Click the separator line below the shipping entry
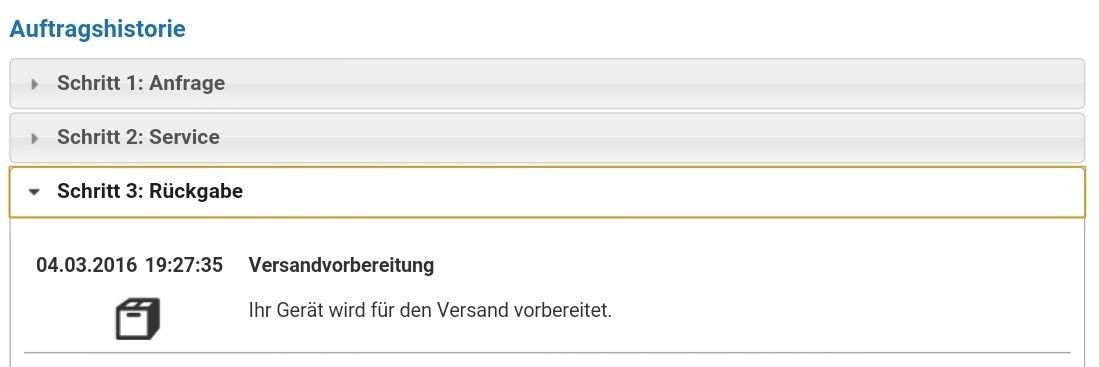The width and height of the screenshot is (1099, 367). [547, 352]
